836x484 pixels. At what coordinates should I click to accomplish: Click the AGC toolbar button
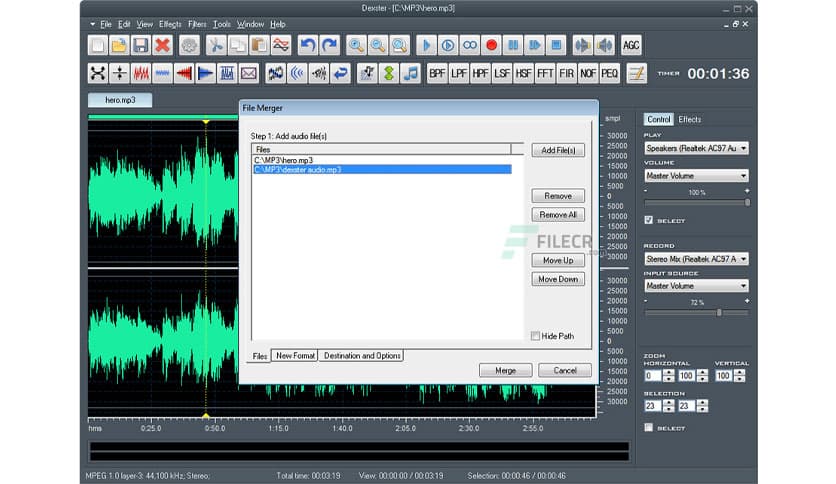631,45
